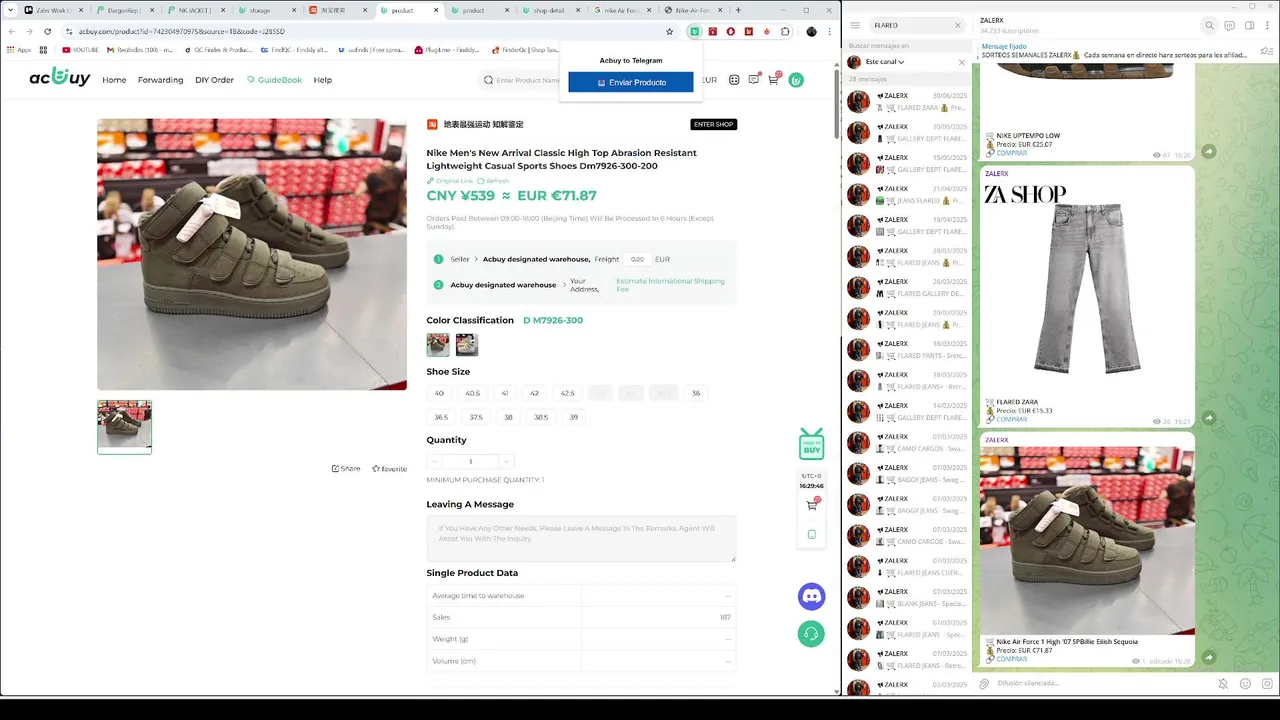Screen dimensions: 1280x720
Task: Open search result dated 21/04/2025 JEANS FLARED
Action: (x=907, y=194)
